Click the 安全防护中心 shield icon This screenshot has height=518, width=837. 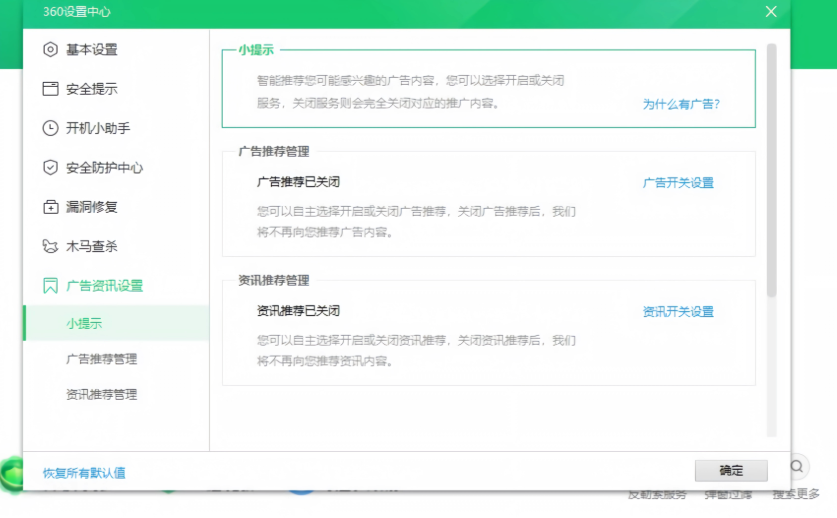(50, 168)
